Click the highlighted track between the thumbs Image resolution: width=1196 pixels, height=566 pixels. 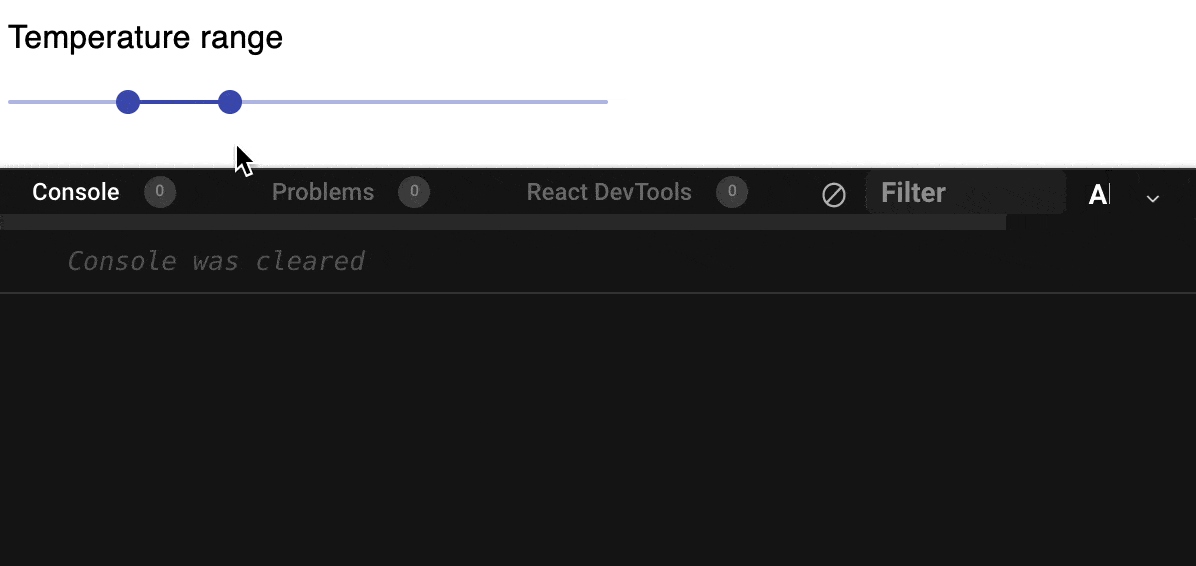[178, 101]
